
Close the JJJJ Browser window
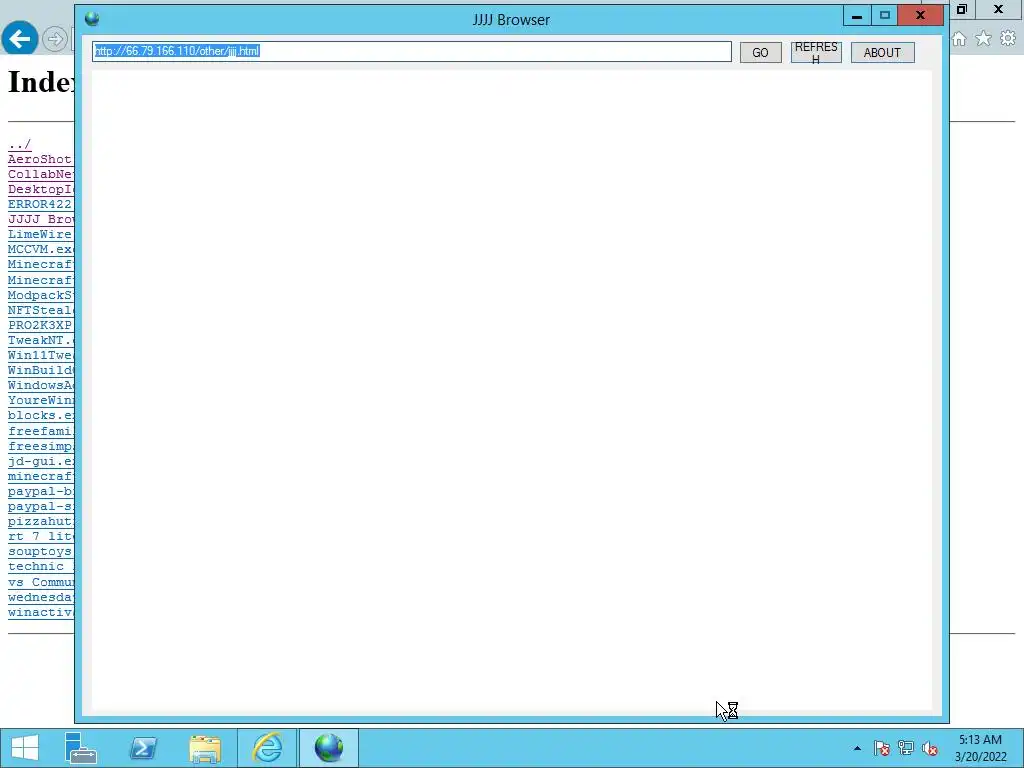coord(921,16)
